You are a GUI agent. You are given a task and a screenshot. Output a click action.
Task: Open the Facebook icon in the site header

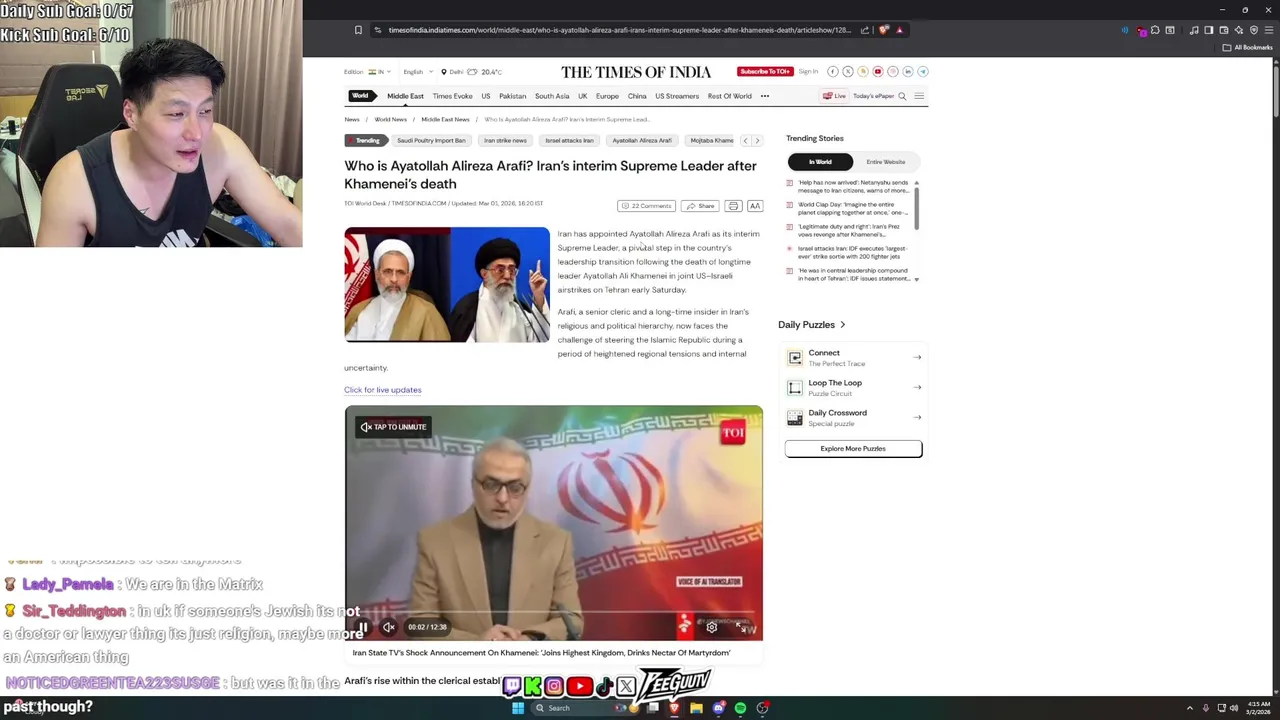tap(832, 72)
